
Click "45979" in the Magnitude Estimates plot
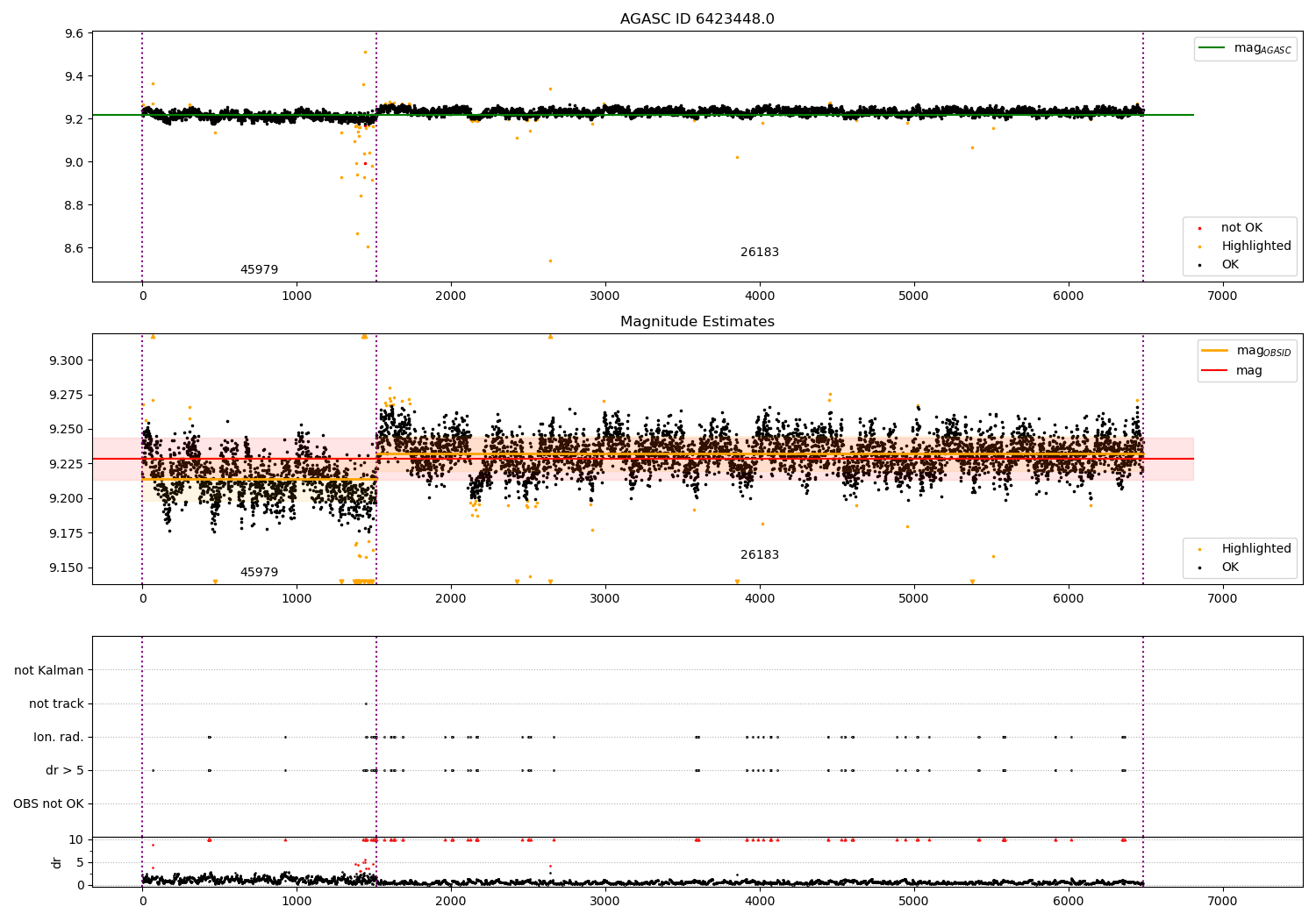coord(259,573)
